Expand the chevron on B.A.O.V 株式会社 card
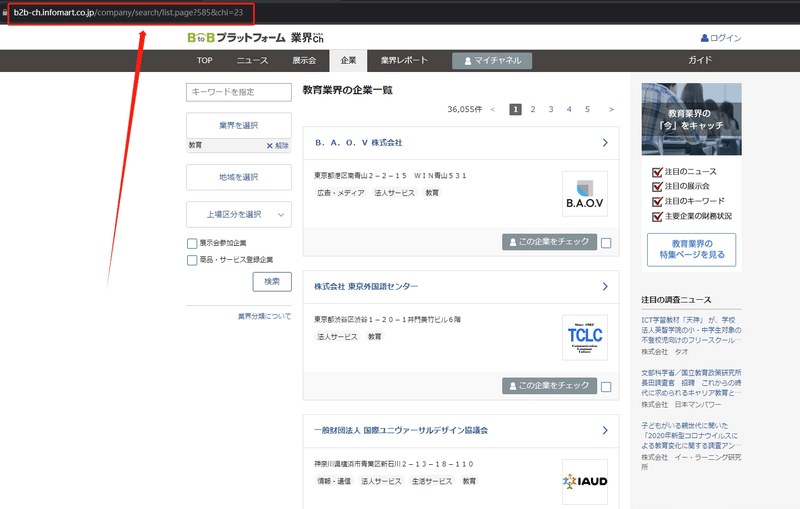This screenshot has height=509, width=800. pos(605,143)
